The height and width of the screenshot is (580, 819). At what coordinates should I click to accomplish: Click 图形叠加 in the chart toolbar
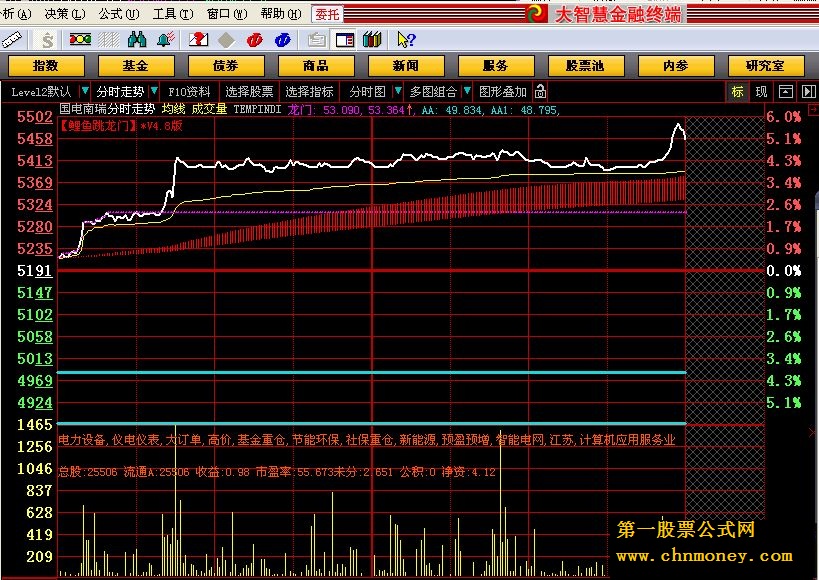[x=502, y=92]
